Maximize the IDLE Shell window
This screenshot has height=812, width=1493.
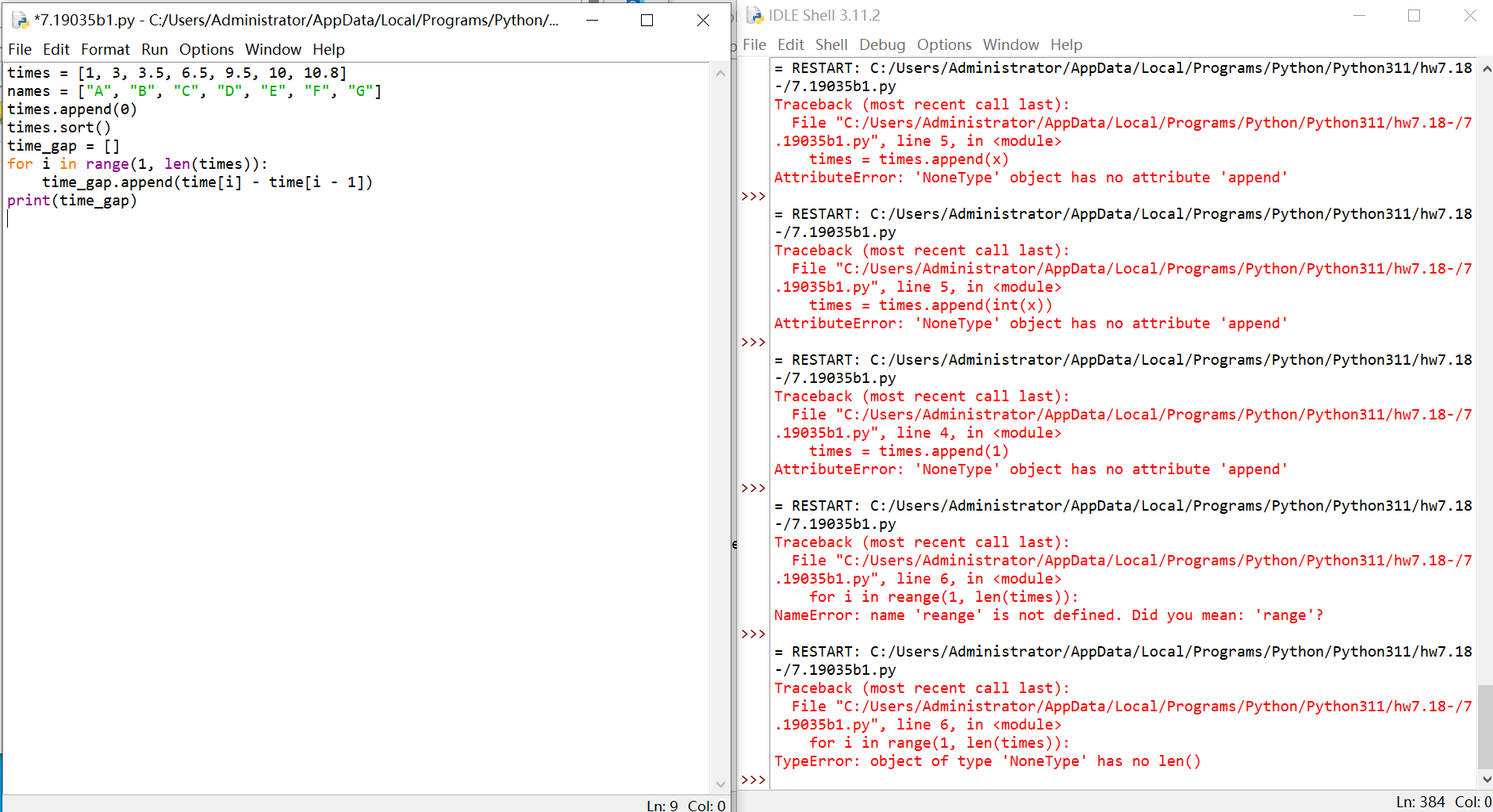[1414, 15]
